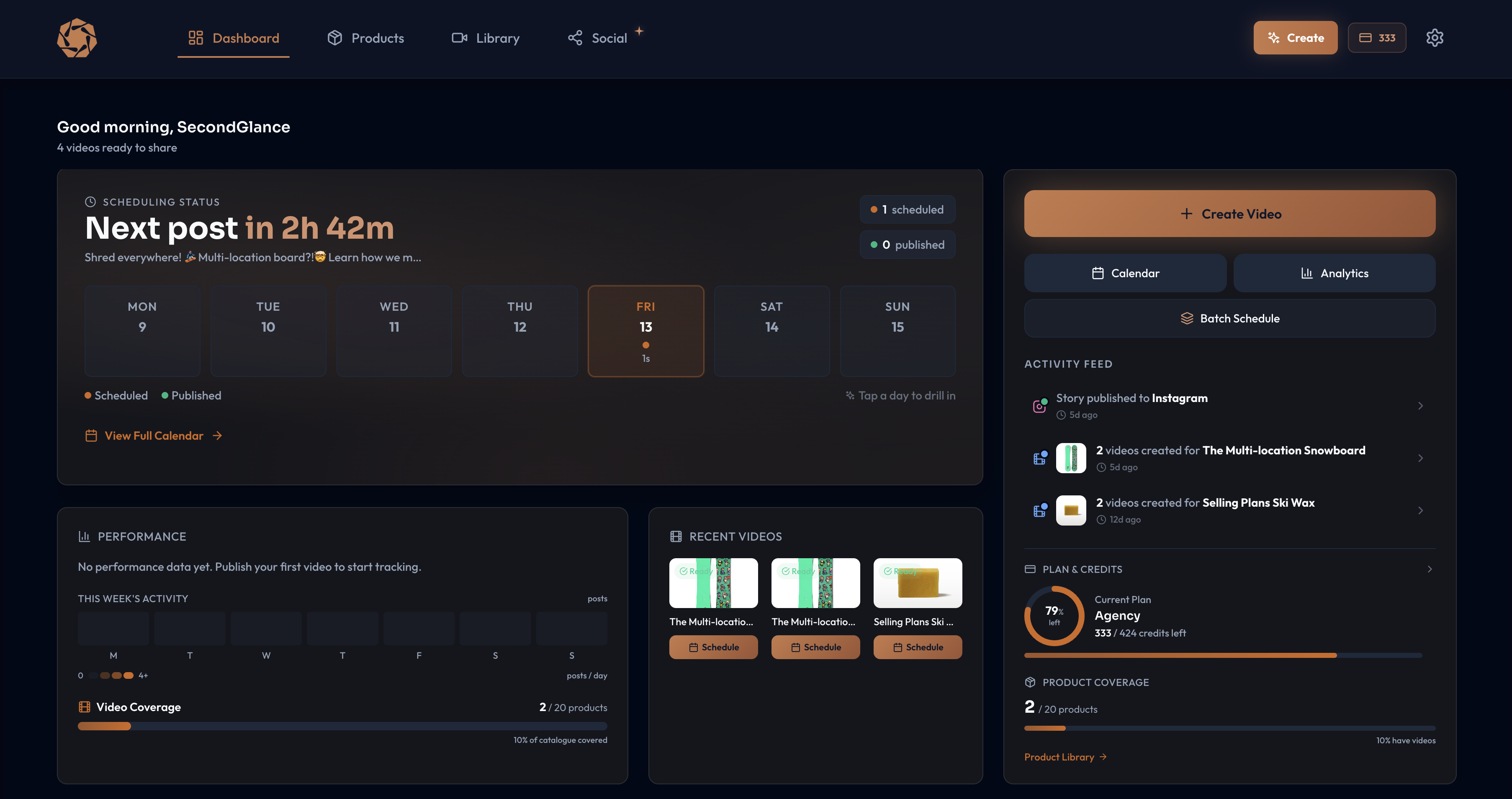Expand the Story published to Instagram entry
Screen dimensions: 1512x799
[1420, 405]
